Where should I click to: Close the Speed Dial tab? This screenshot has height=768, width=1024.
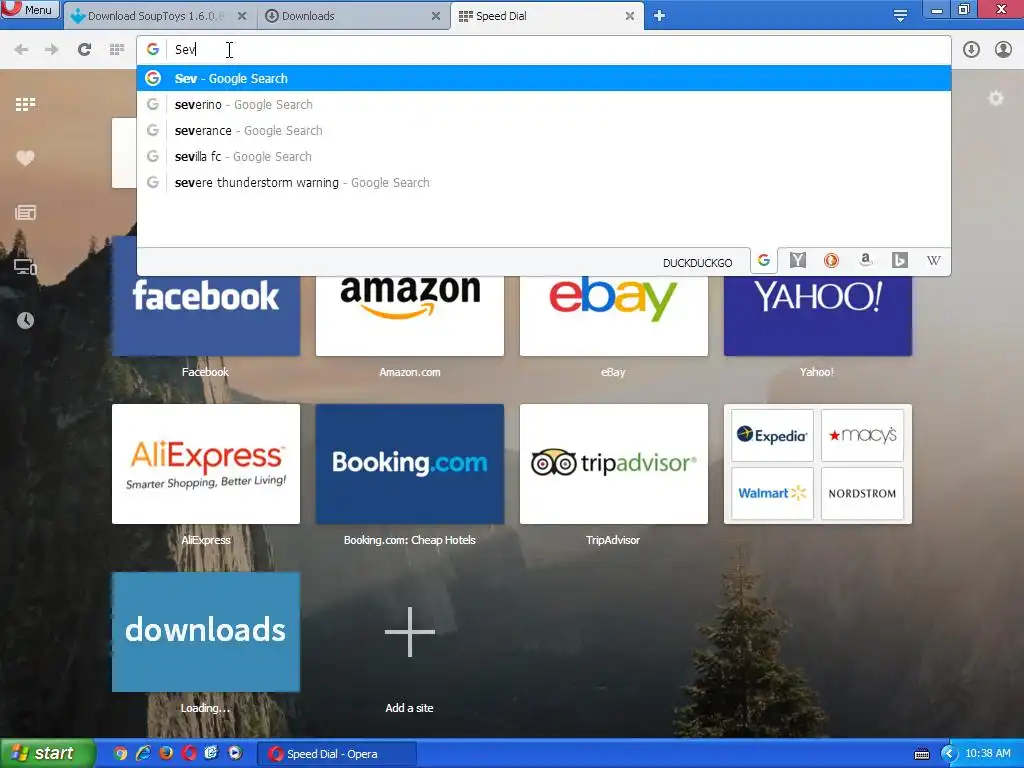click(x=630, y=16)
